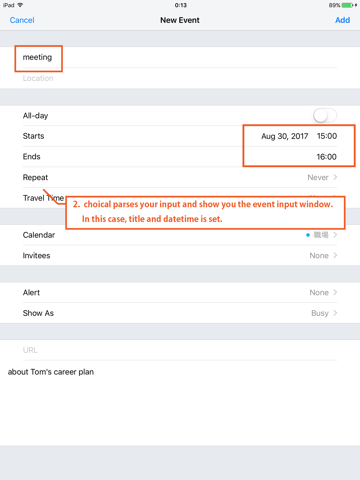Tap the Wi-Fi status icon
Screen dimensions: 360x480
point(20,5)
